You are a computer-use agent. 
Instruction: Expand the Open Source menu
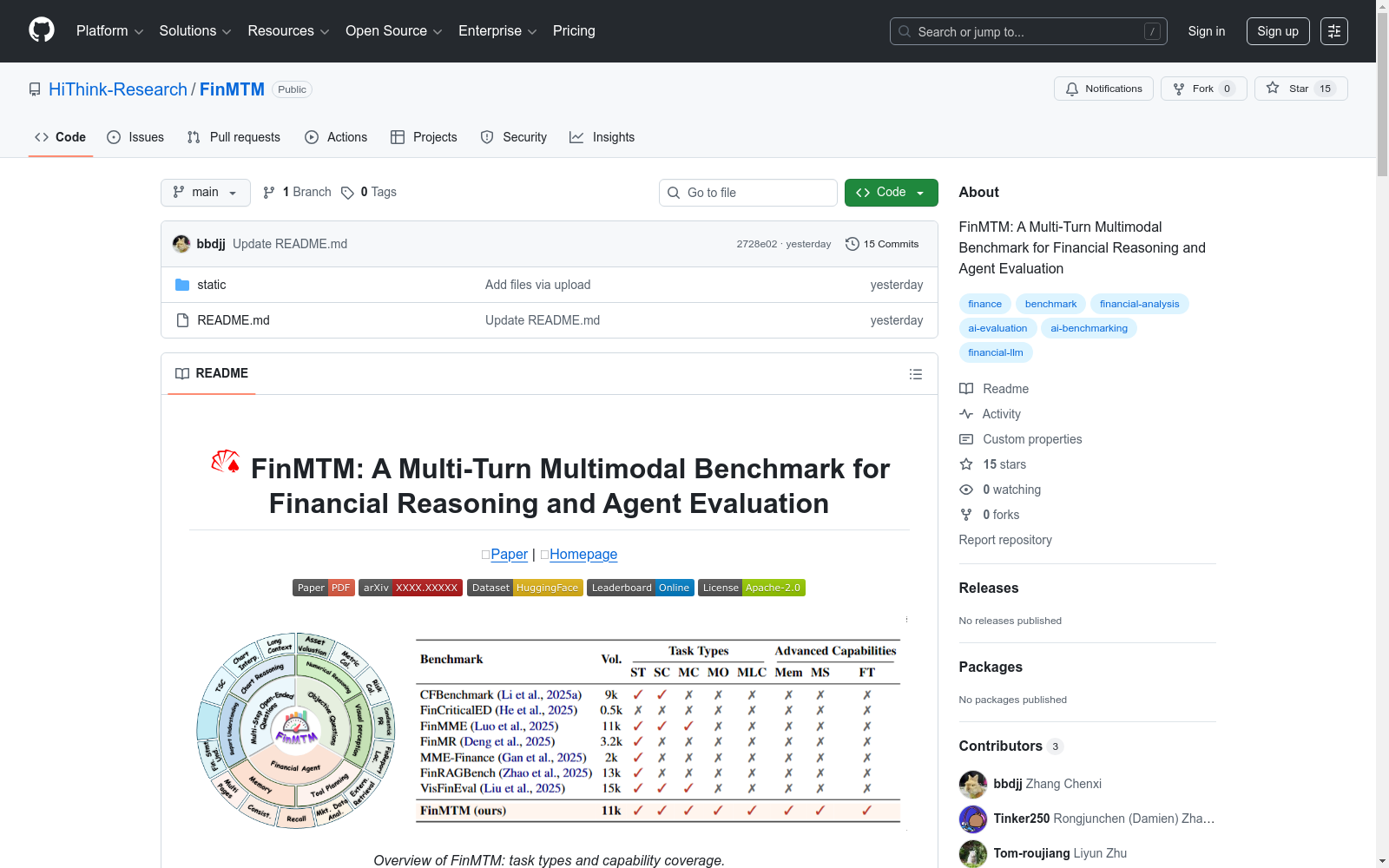tap(394, 31)
